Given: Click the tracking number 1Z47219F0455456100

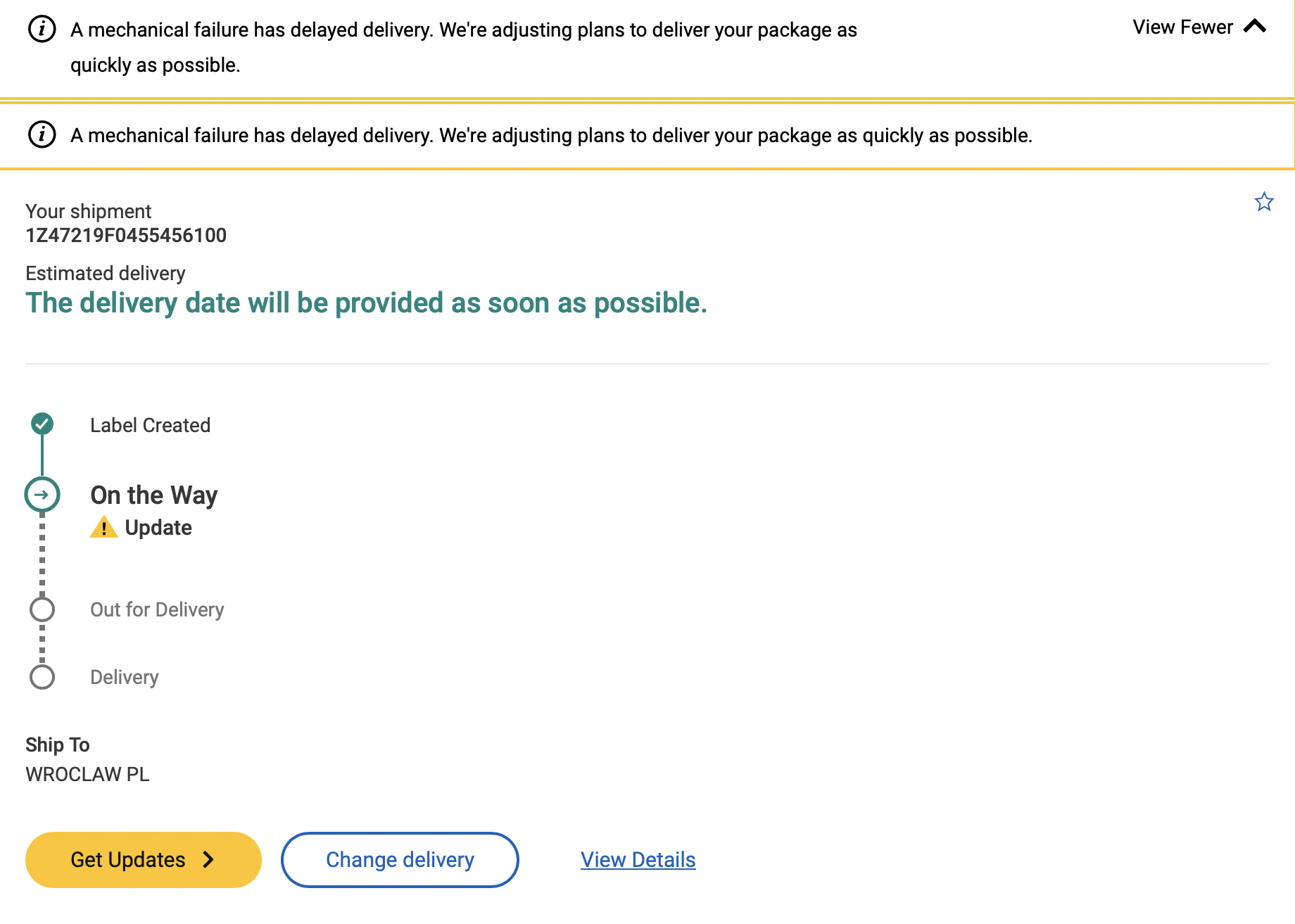Looking at the screenshot, I should pyautogui.click(x=126, y=235).
